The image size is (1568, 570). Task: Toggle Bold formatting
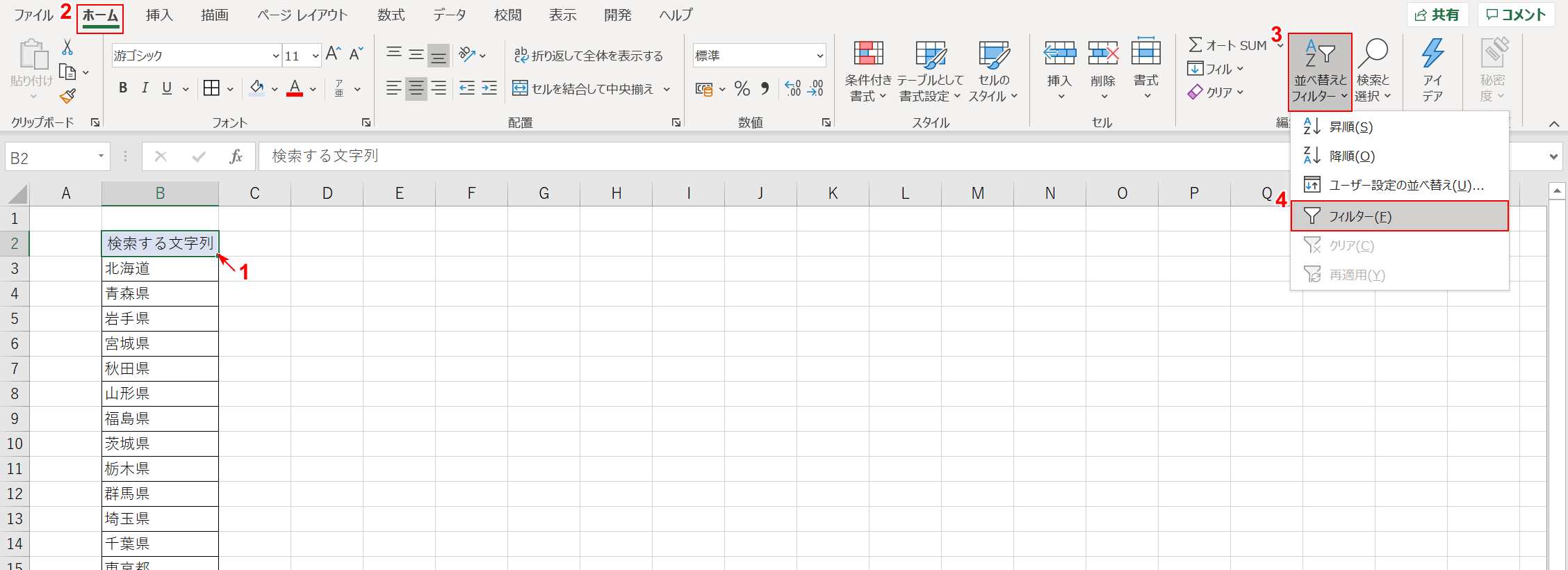click(123, 88)
